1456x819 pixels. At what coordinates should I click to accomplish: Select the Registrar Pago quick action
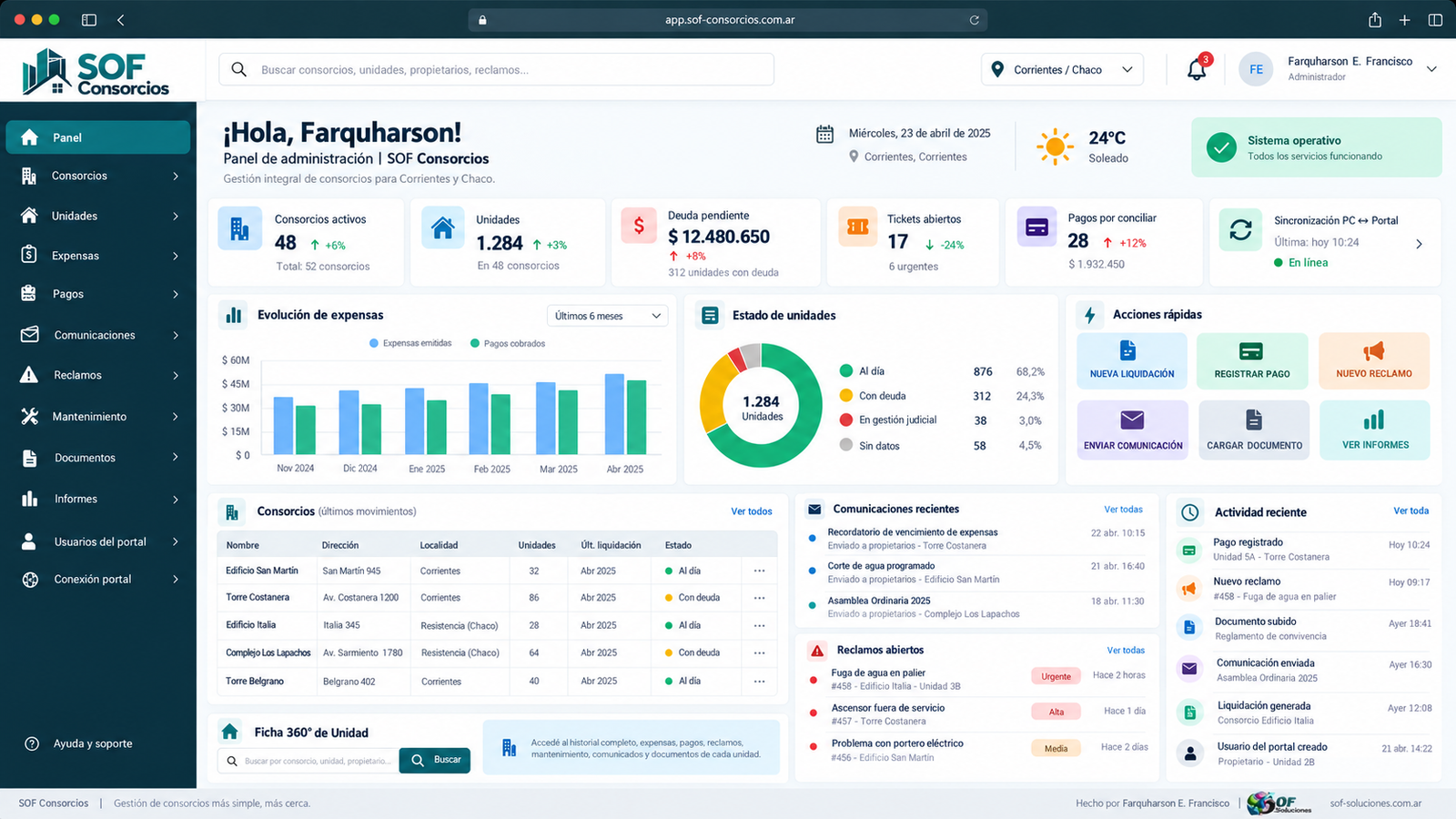click(x=1252, y=360)
